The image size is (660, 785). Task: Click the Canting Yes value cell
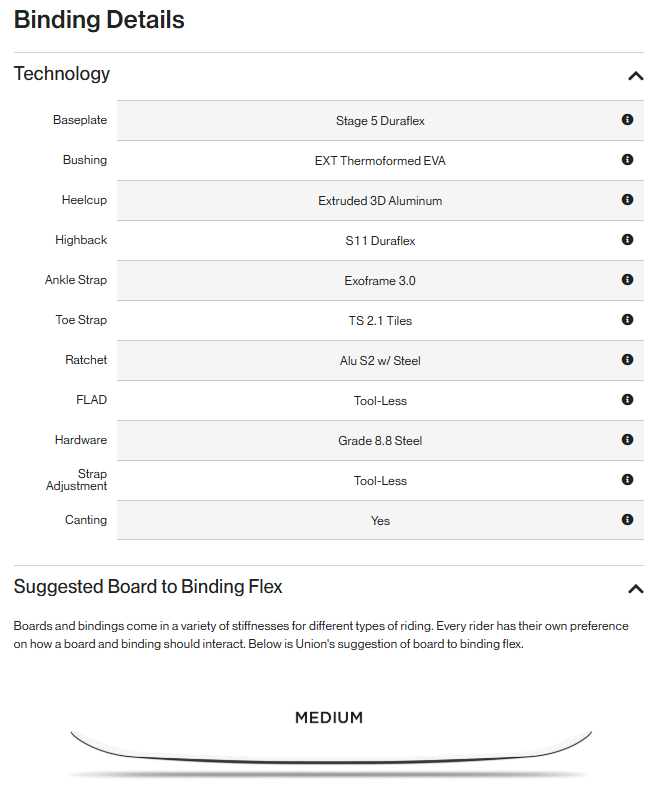click(380, 521)
